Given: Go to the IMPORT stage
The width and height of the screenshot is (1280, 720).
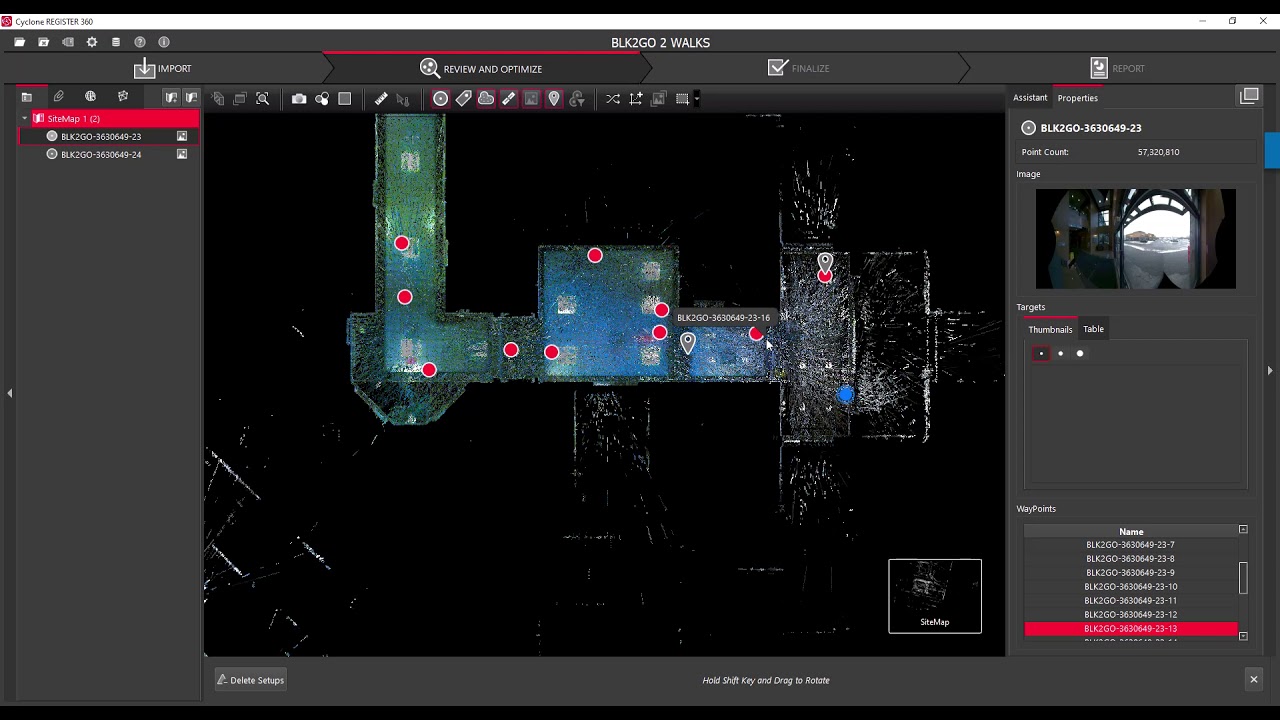Looking at the screenshot, I should [x=162, y=68].
